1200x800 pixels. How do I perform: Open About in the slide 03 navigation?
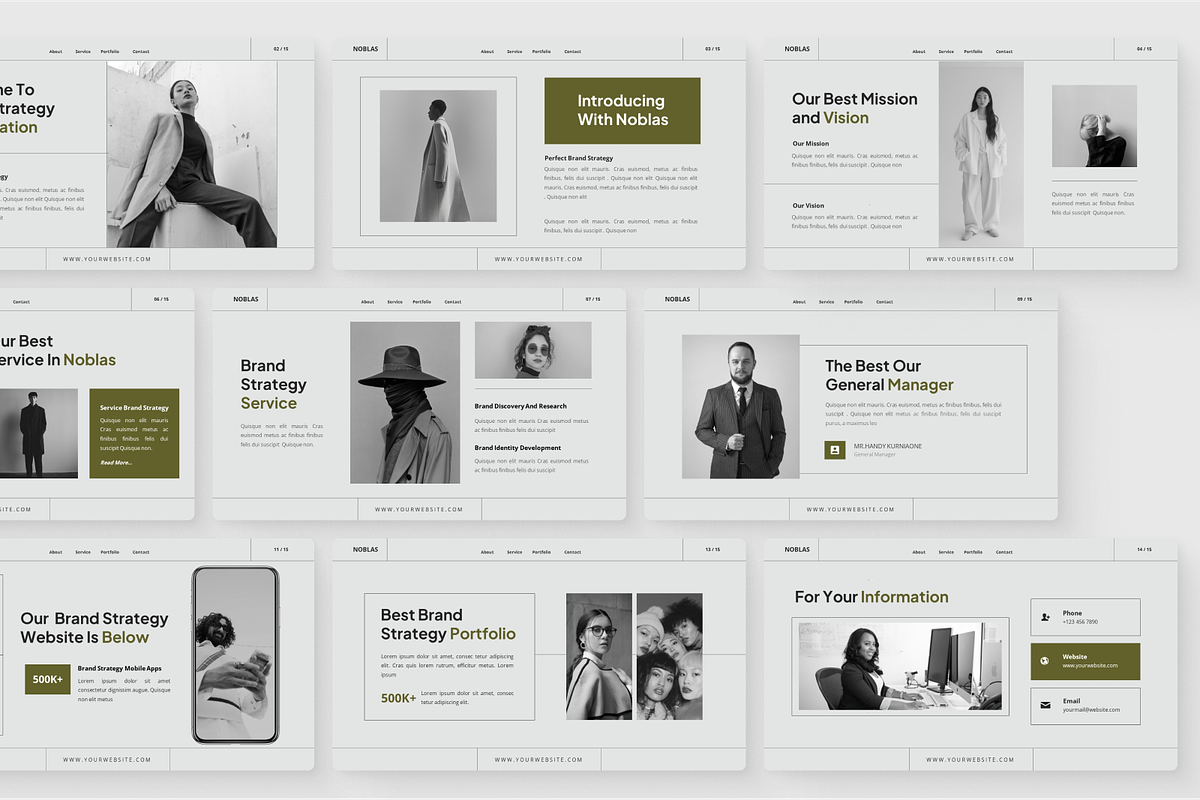487,51
